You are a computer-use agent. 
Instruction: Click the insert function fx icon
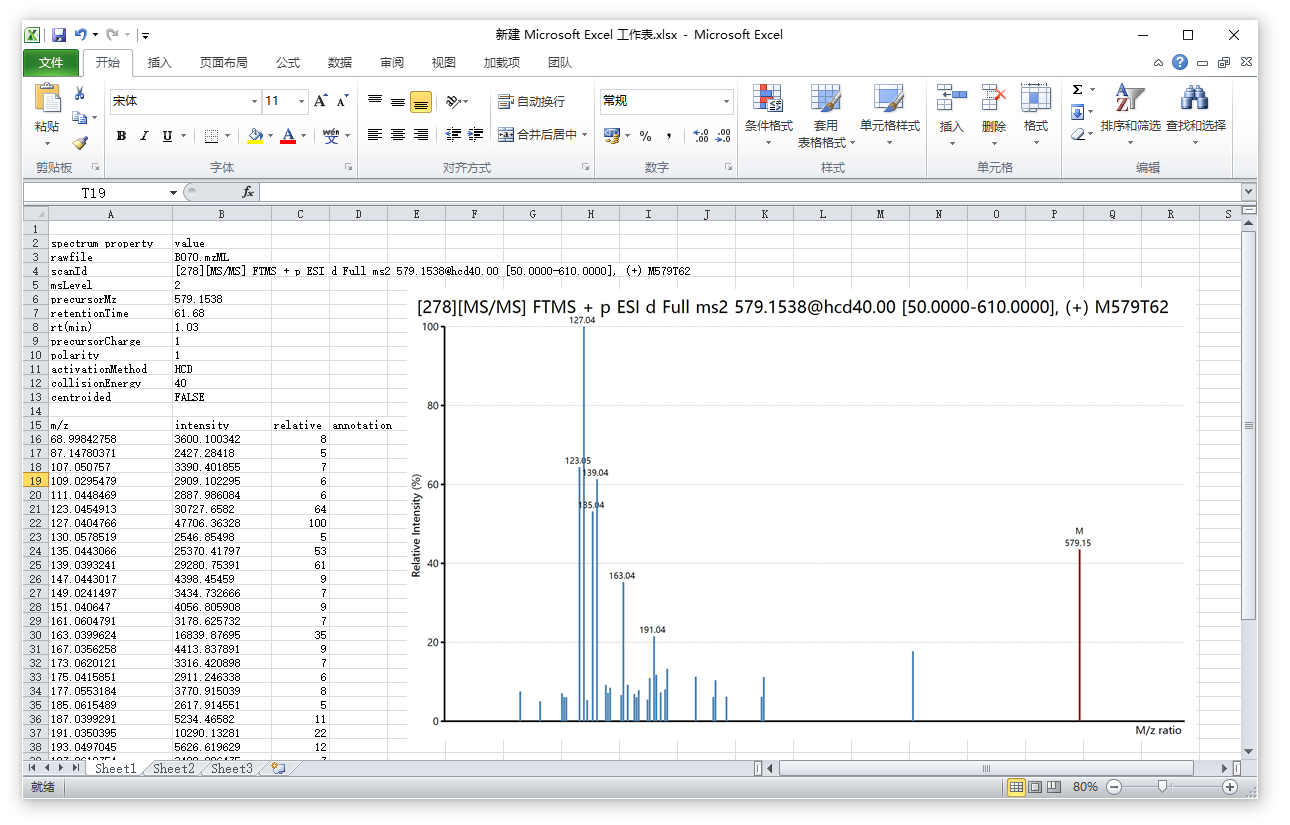coord(248,192)
